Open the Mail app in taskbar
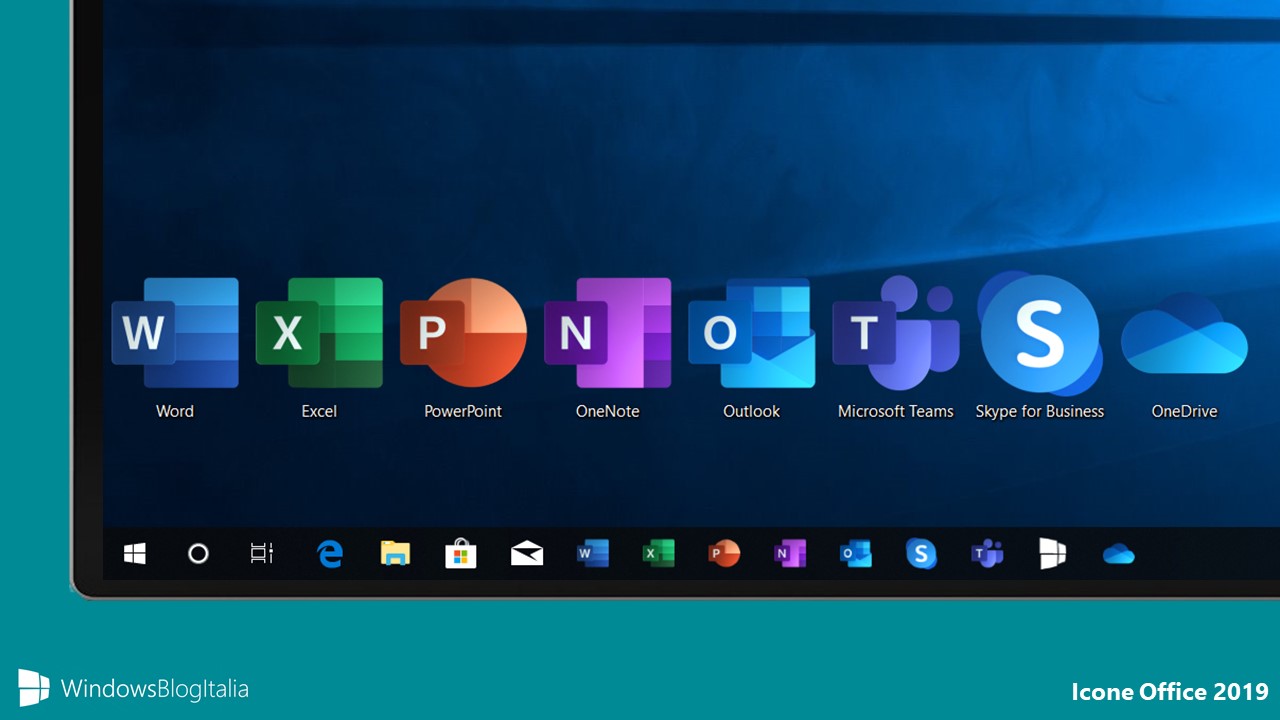This screenshot has width=1280, height=720. click(x=527, y=553)
